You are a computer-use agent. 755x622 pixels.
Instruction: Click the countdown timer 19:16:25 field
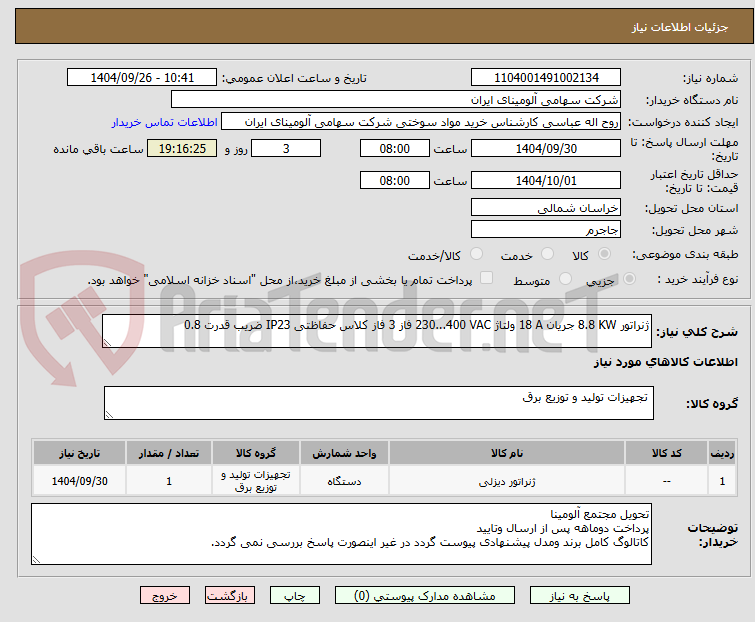(182, 148)
